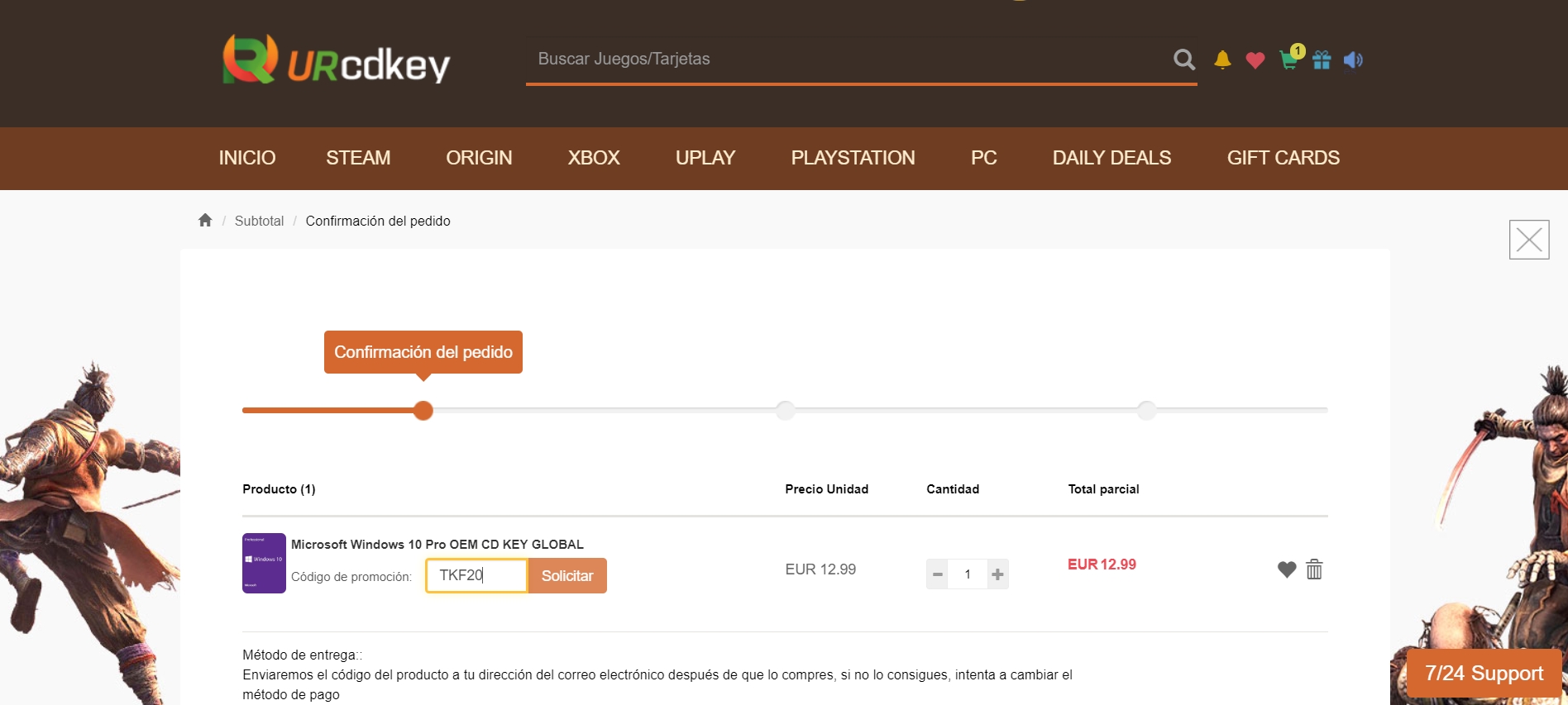This screenshot has height=705, width=1568.
Task: Increase quantity with plus button
Action: coord(998,574)
